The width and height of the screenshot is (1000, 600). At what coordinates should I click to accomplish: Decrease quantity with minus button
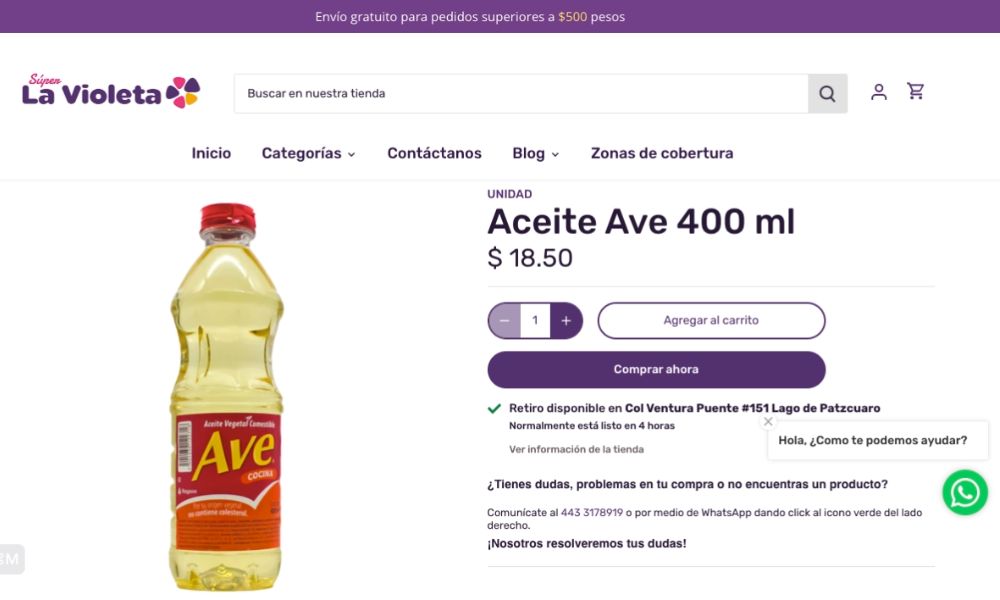(x=504, y=321)
